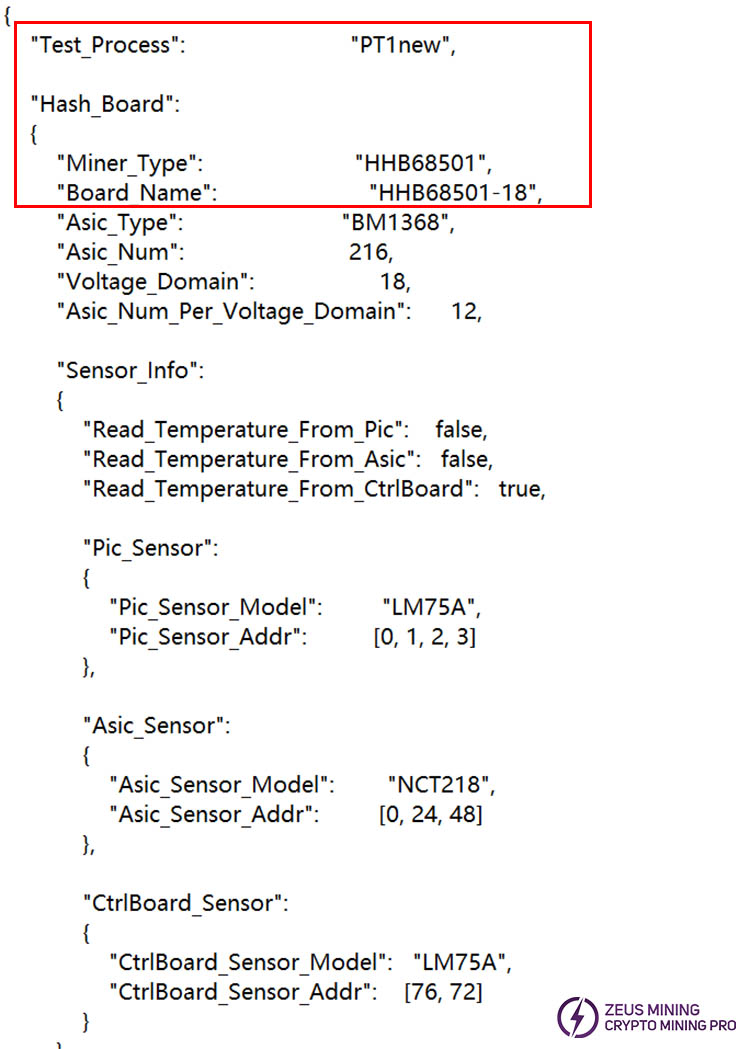Click the Voltage_Domain value 18
750x1049 pixels.
(x=395, y=282)
